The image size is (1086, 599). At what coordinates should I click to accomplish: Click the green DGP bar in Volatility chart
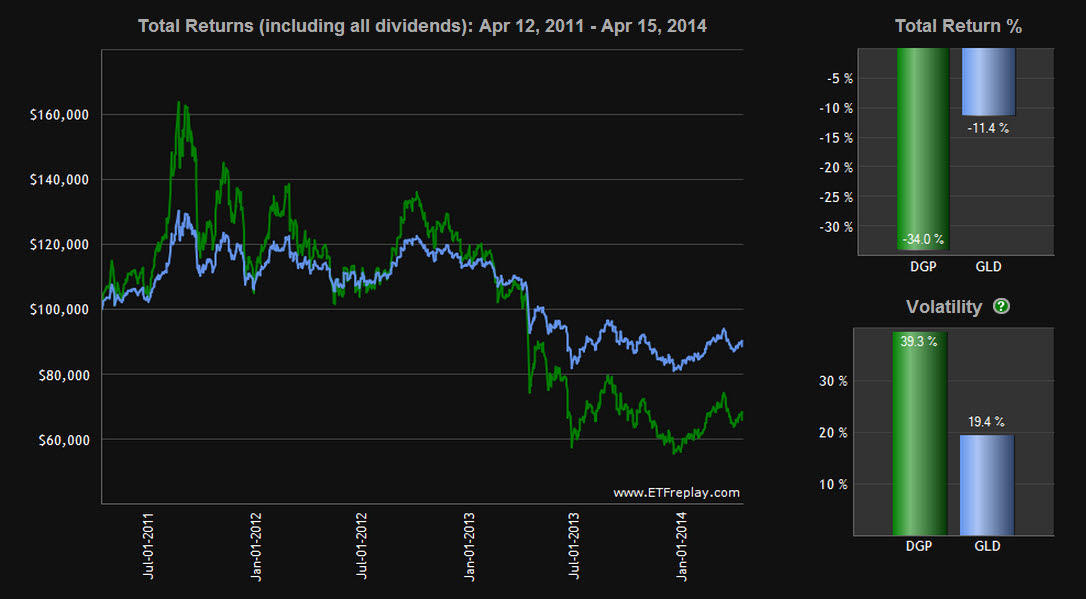(x=919, y=440)
